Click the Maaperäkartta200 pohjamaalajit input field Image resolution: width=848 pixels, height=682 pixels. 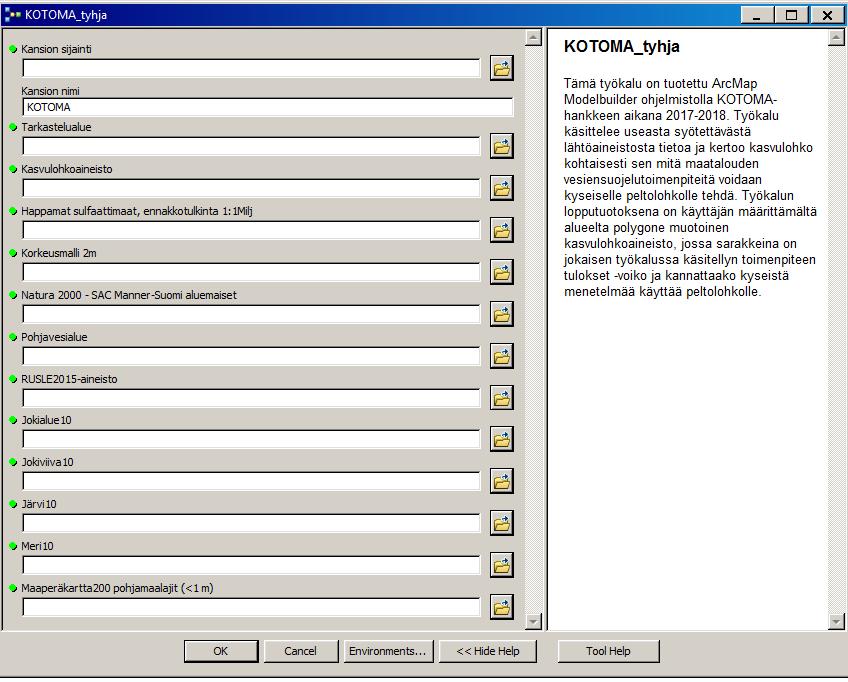251,607
